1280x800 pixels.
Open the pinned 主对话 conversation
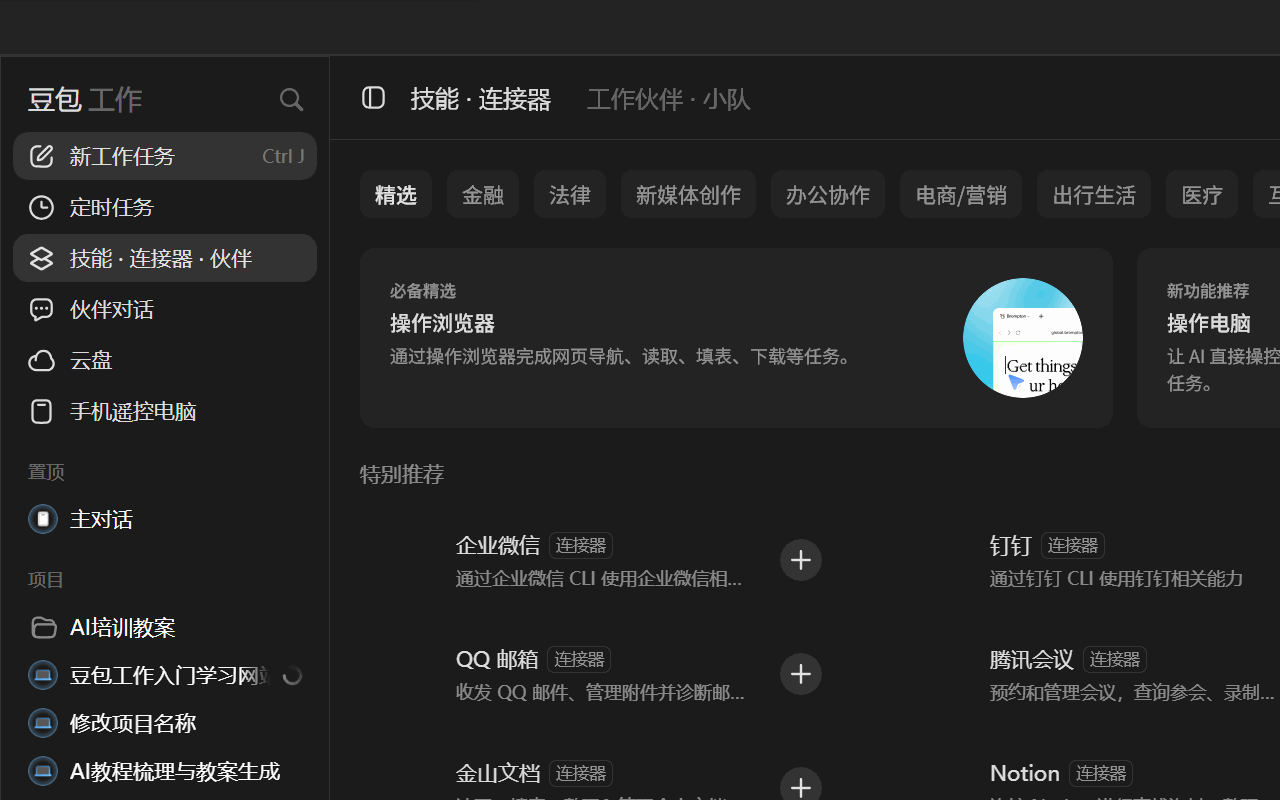pos(165,519)
